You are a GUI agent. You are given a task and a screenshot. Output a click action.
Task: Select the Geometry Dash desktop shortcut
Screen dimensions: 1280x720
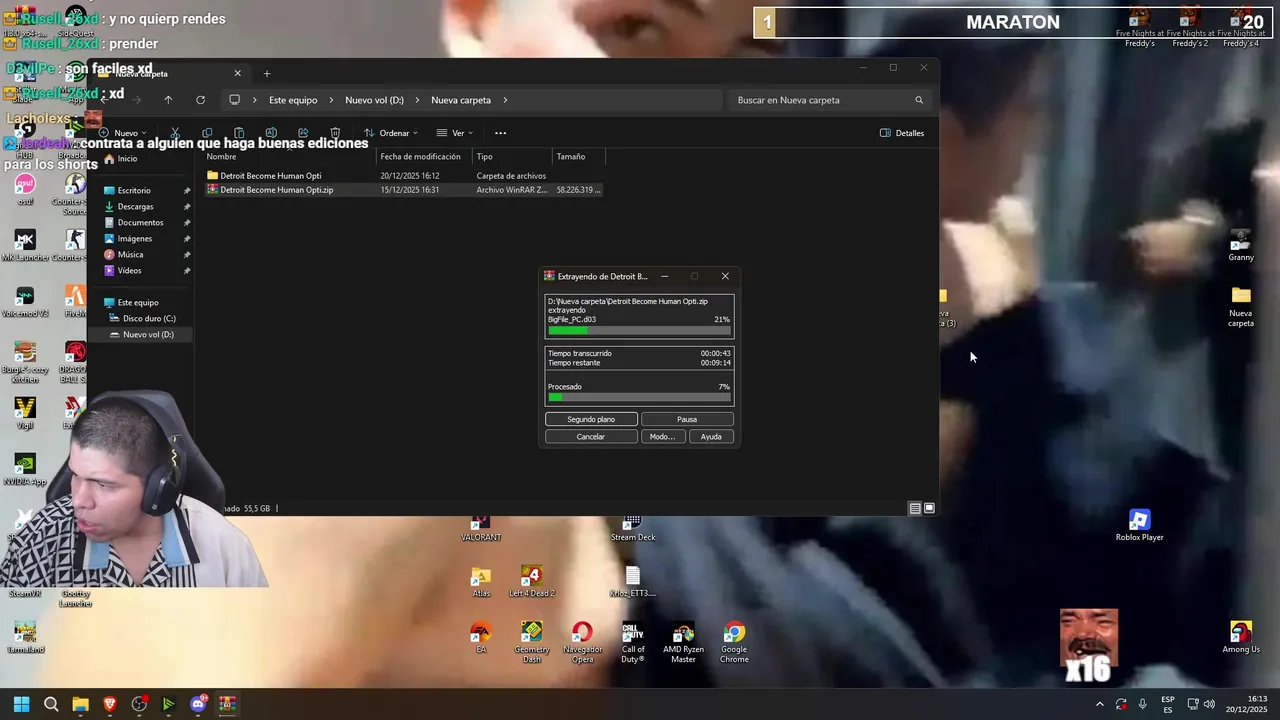[x=532, y=642]
